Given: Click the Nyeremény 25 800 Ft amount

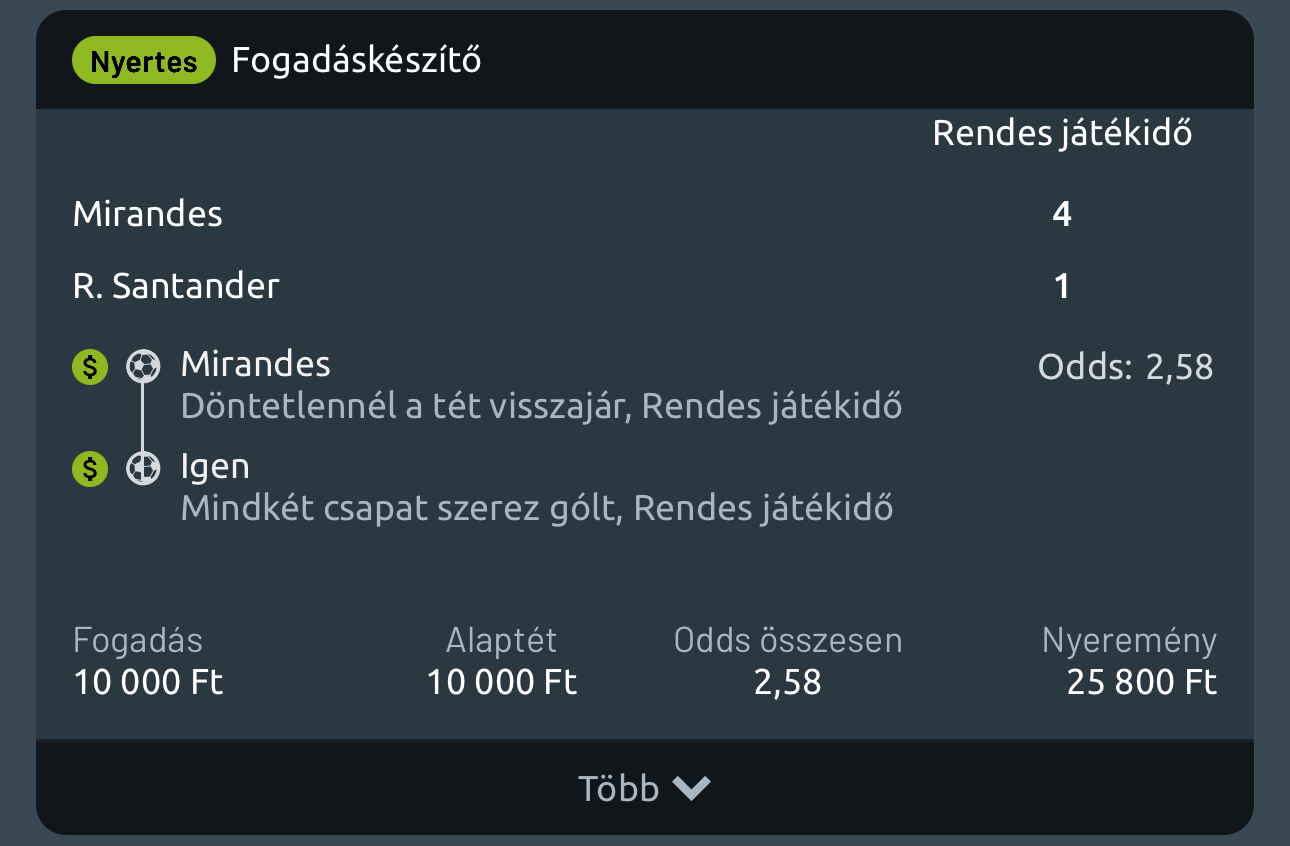Looking at the screenshot, I should pyautogui.click(x=1141, y=682).
